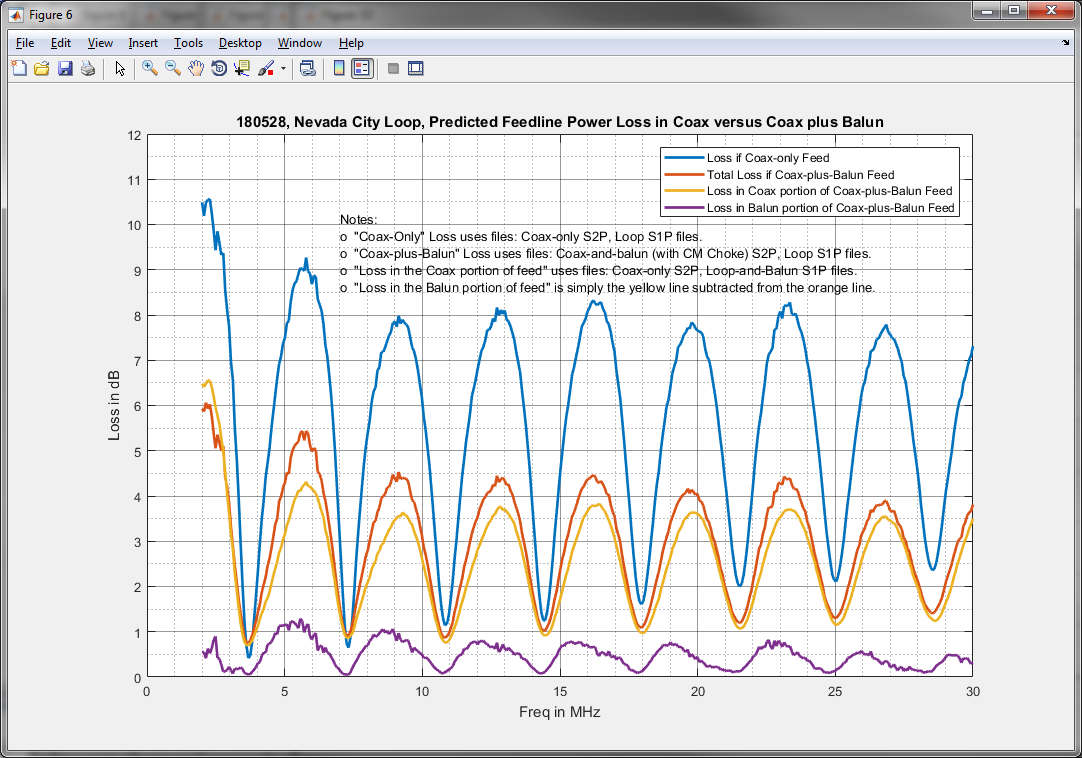The width and height of the screenshot is (1082, 758).
Task: Click the orange line sample in the legend
Action: pyautogui.click(x=685, y=175)
